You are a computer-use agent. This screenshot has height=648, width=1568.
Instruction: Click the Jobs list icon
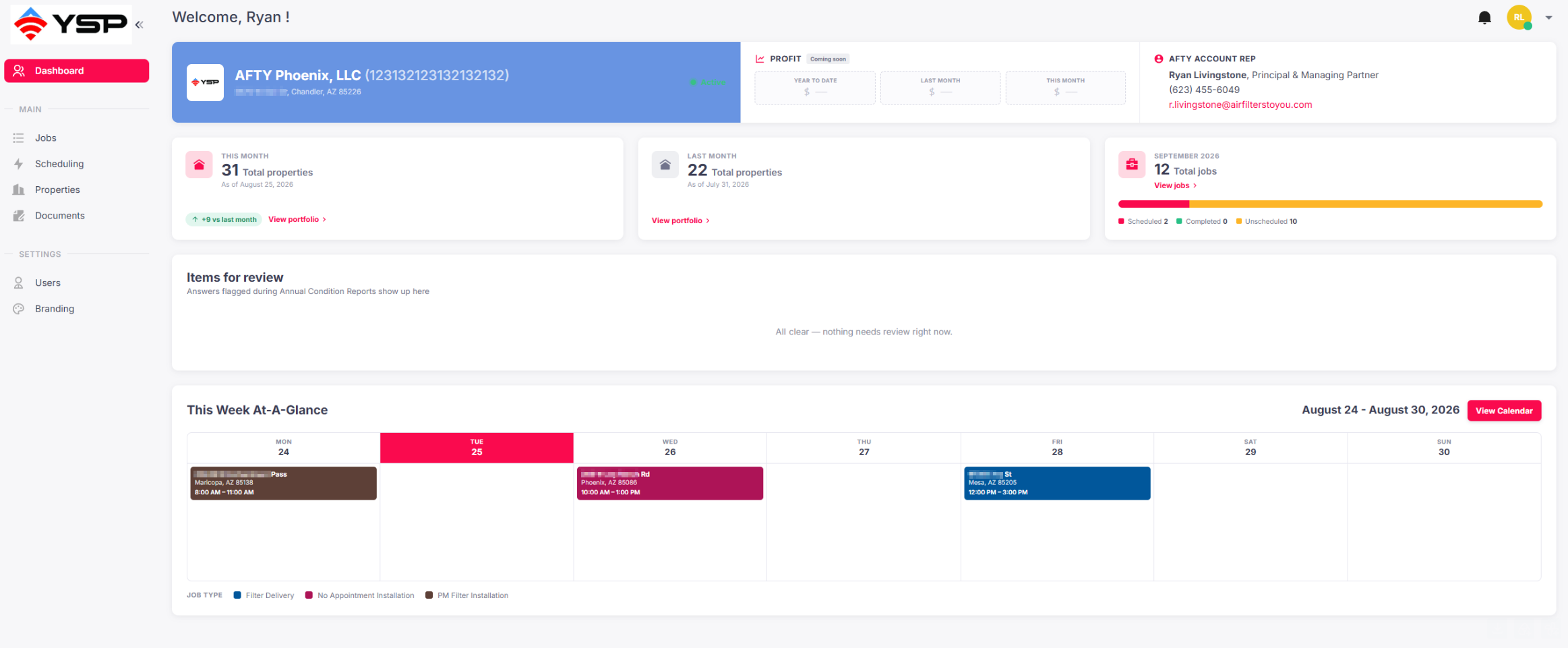pyautogui.click(x=19, y=138)
